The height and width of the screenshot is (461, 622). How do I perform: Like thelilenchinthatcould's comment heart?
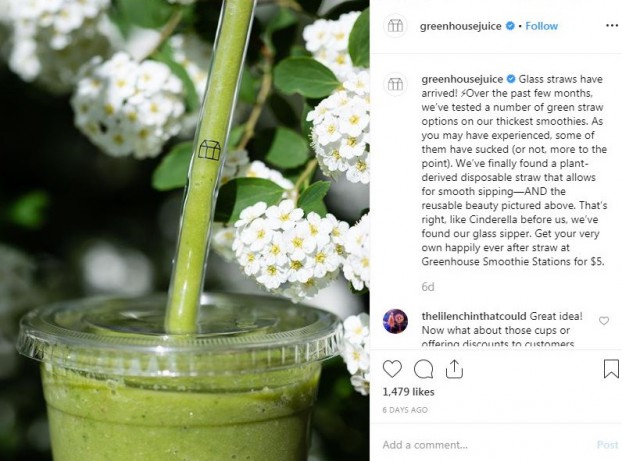tap(604, 321)
